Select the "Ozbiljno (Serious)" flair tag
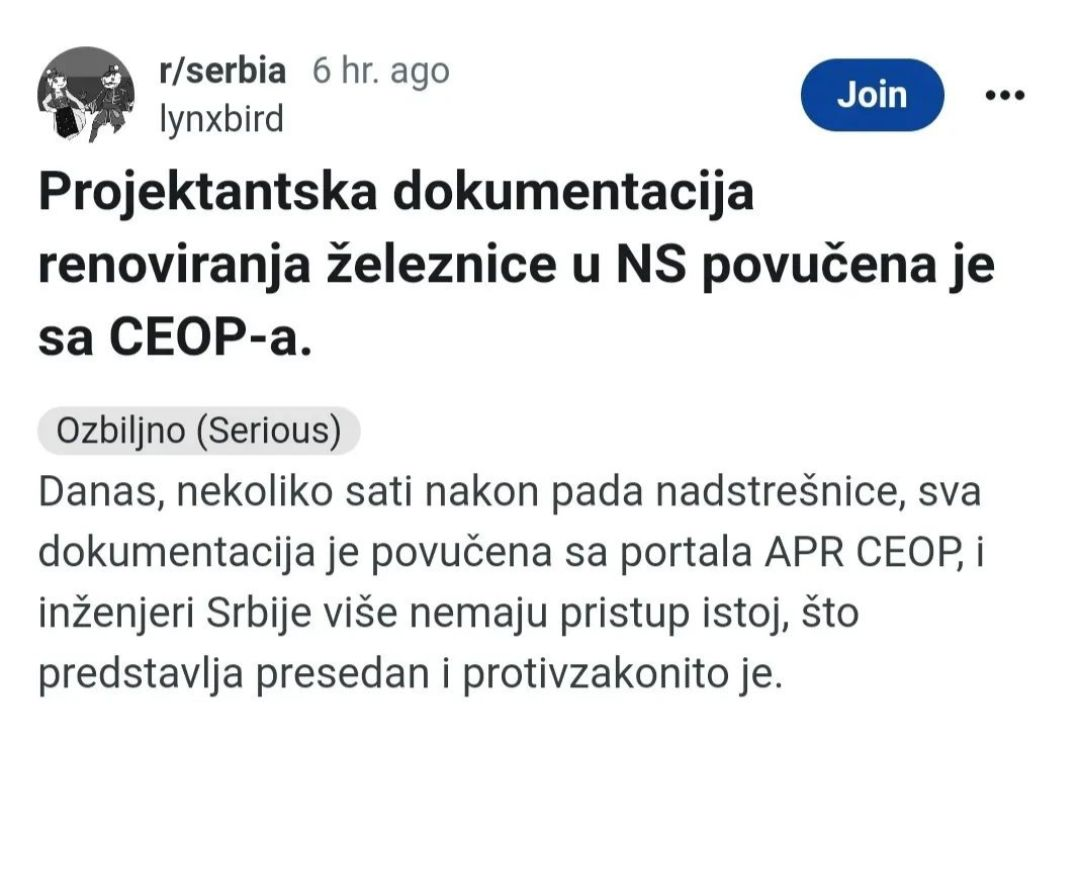The height and width of the screenshot is (892, 1080). (198, 431)
